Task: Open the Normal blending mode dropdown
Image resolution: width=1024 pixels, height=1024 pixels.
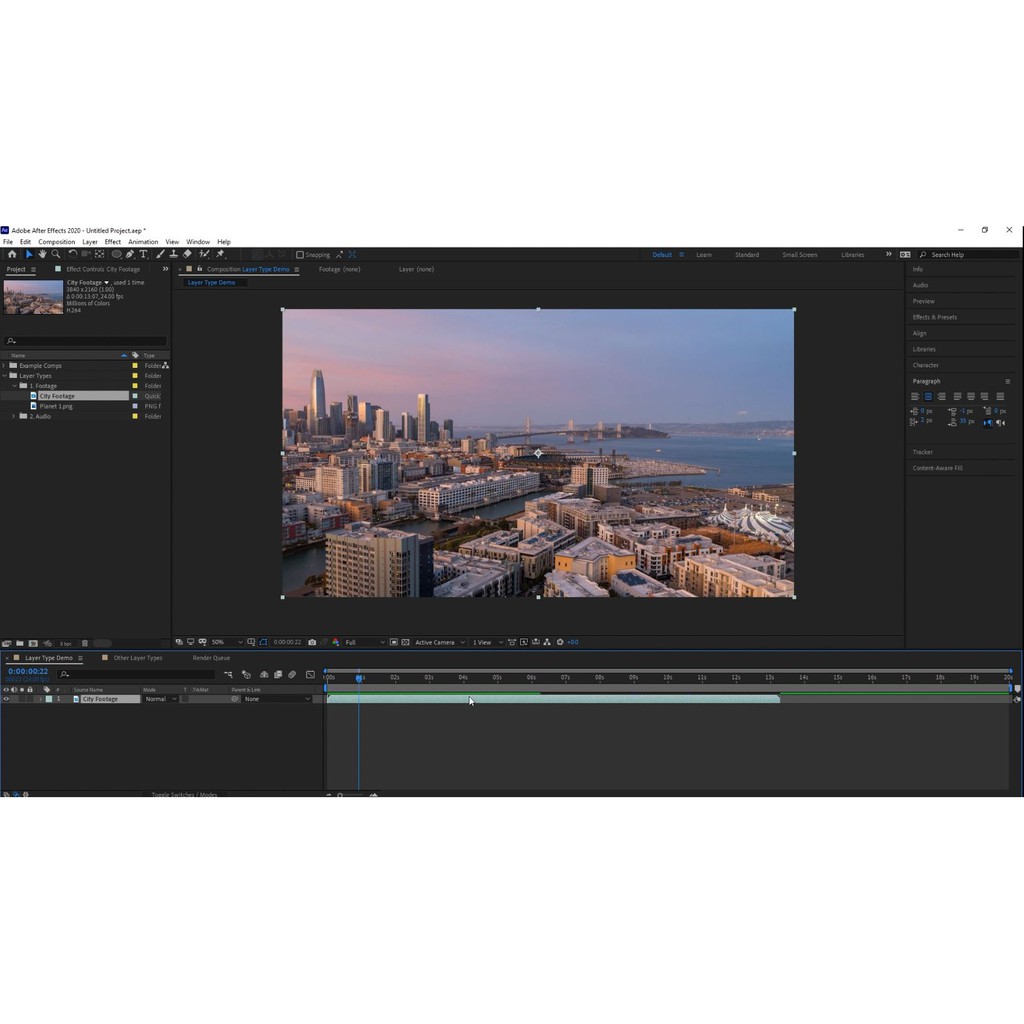Action: pyautogui.click(x=160, y=699)
